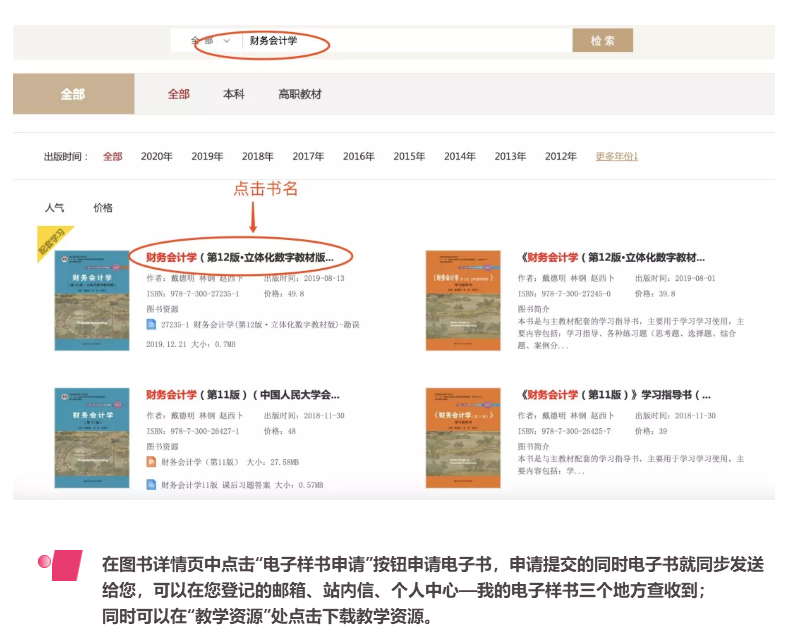Click orange cover of 第12版 学习指导书
Image resolution: width=790 pixels, height=642 pixels.
(x=463, y=300)
